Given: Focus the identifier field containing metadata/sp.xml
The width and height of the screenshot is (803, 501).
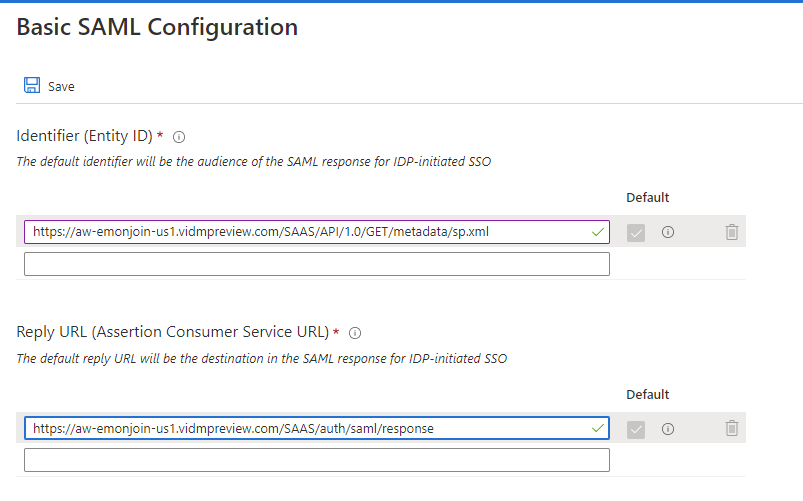Looking at the screenshot, I should tap(316, 232).
